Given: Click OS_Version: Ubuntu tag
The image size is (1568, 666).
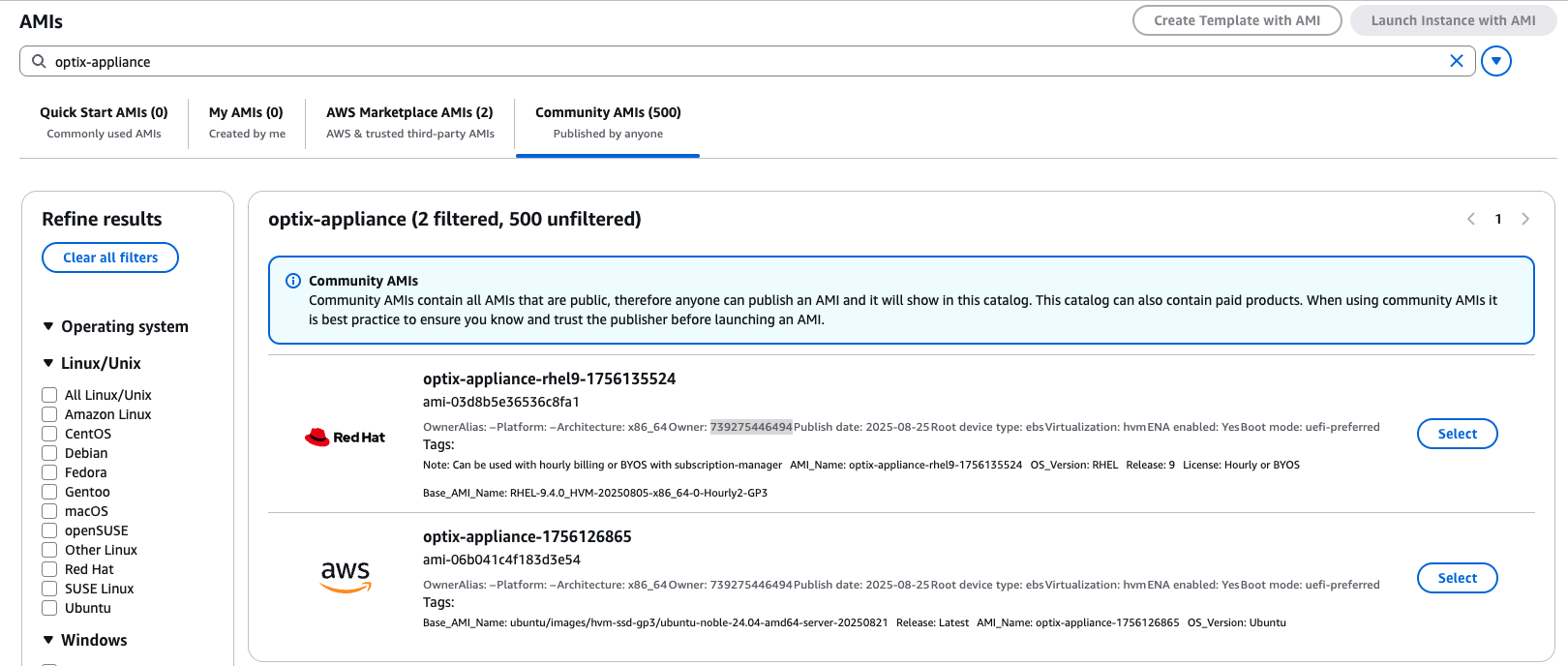Looking at the screenshot, I should (1236, 622).
